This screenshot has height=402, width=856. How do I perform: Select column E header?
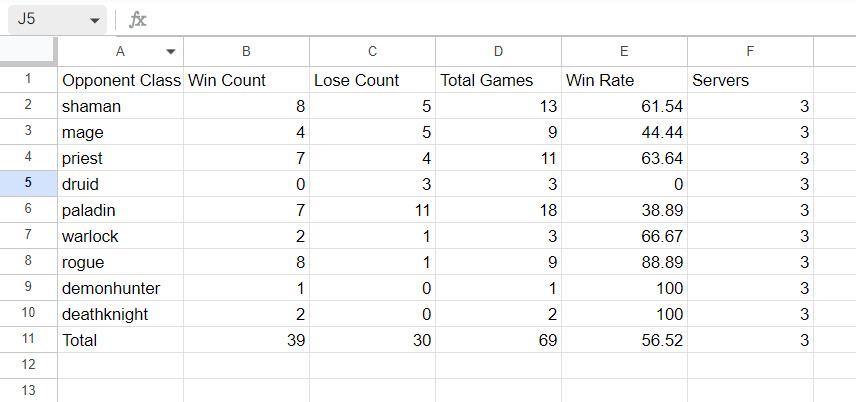[x=624, y=51]
